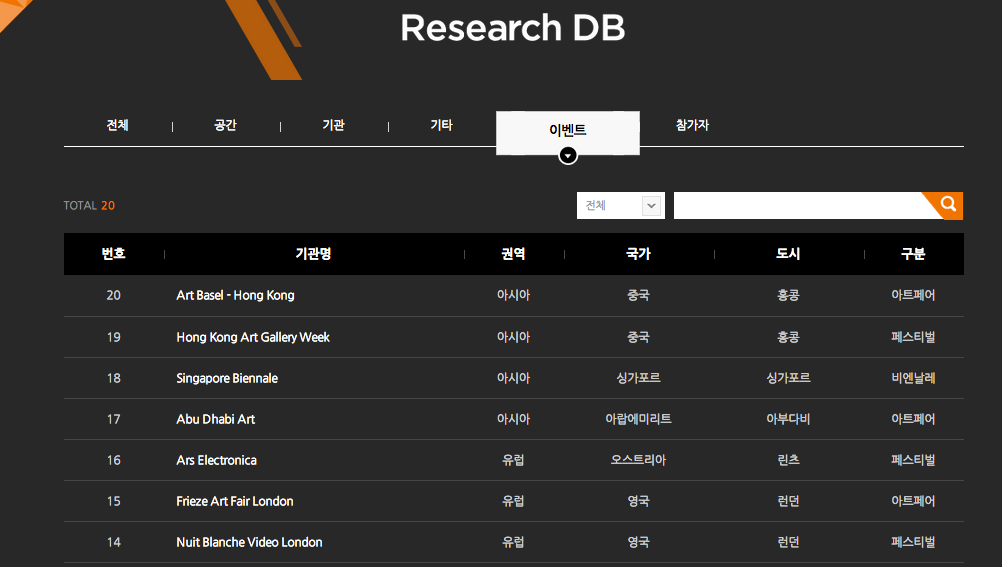1002x567 pixels.
Task: Switch to the 참가자 tab
Action: [693, 125]
